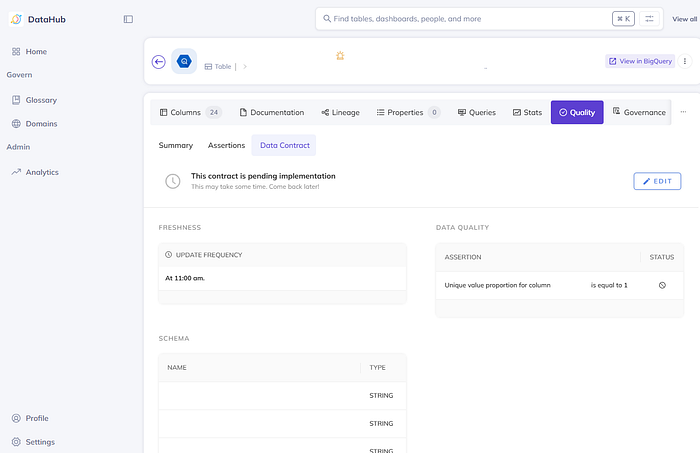The width and height of the screenshot is (700, 453).
Task: Switch to the Documentation tab
Action: (272, 112)
